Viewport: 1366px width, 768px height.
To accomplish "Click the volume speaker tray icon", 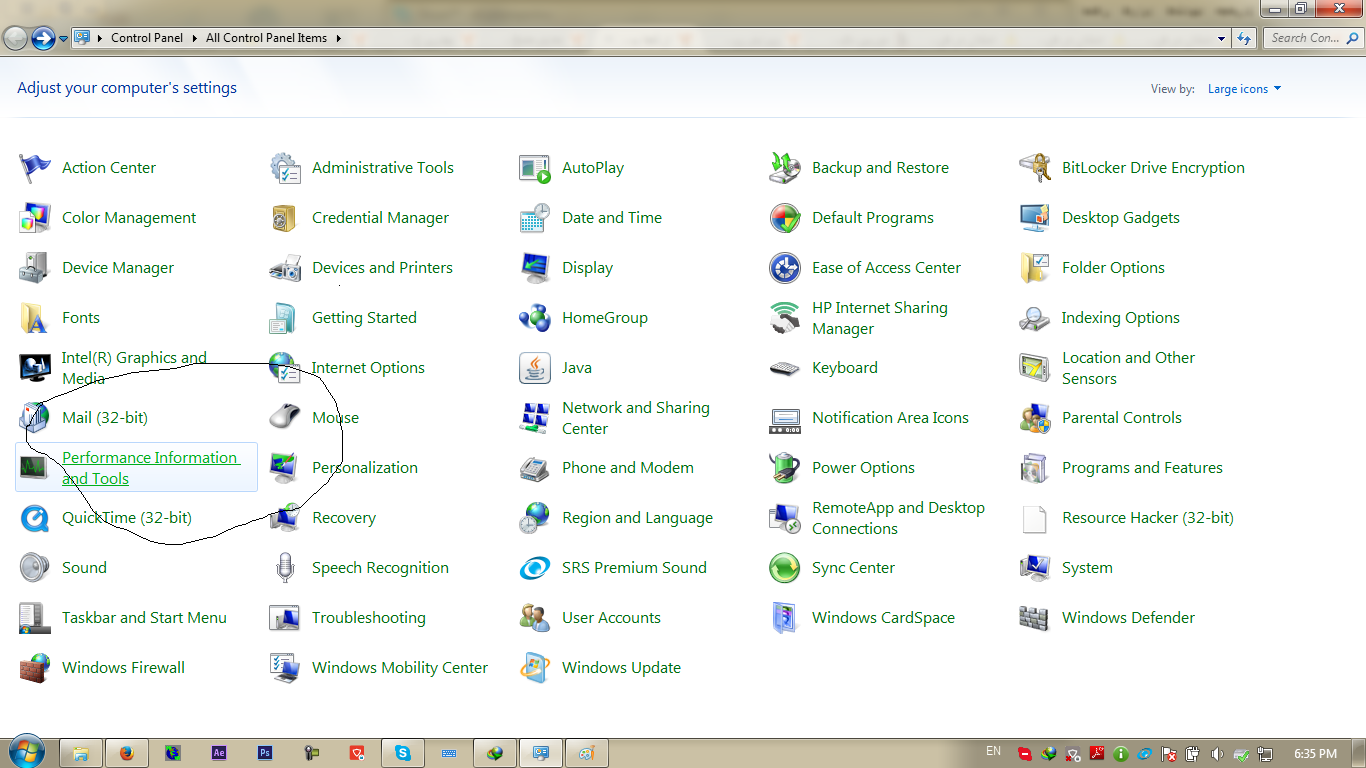I will click(x=1217, y=754).
